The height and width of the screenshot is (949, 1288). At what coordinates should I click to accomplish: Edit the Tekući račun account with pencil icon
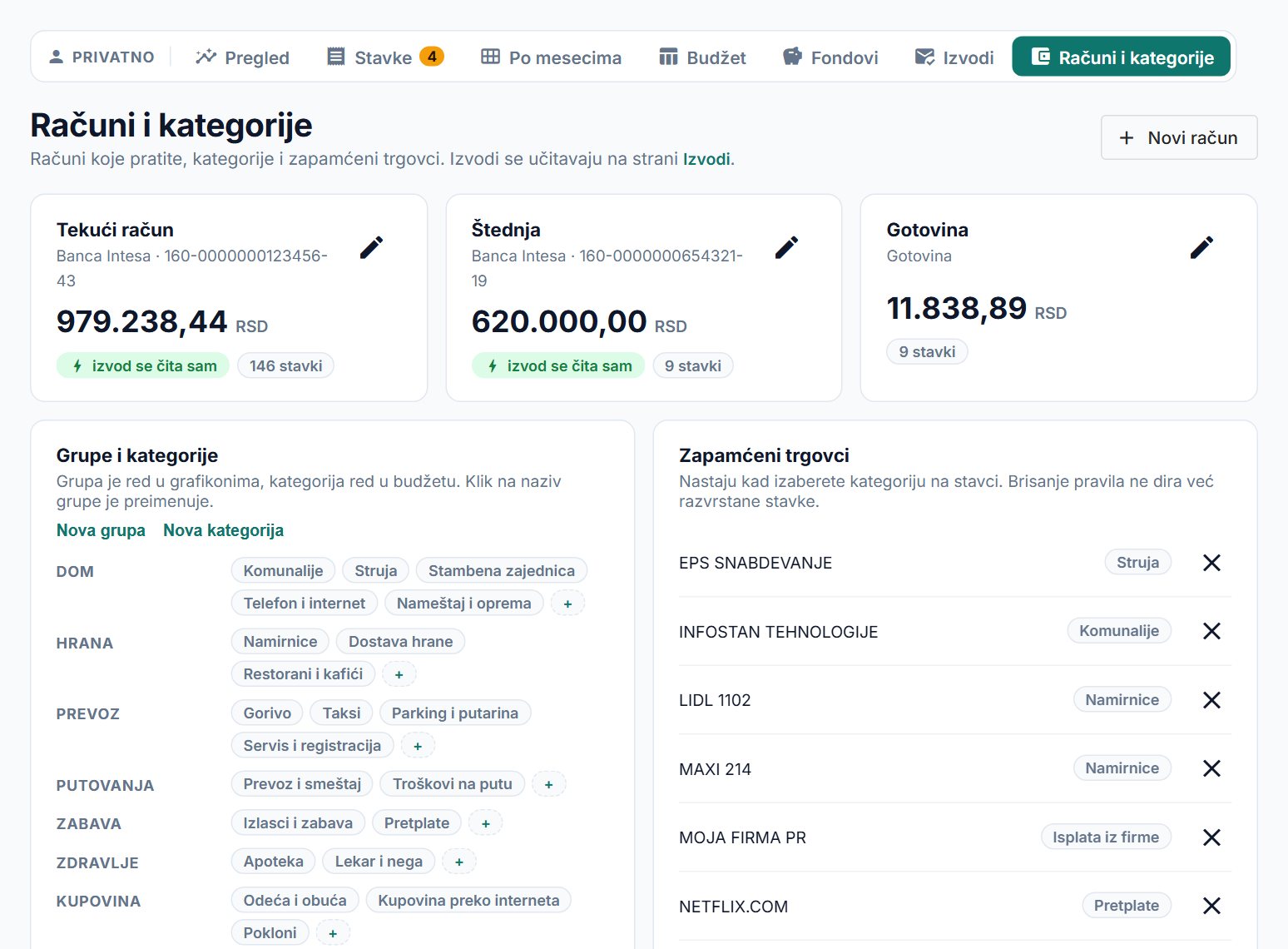(372, 247)
